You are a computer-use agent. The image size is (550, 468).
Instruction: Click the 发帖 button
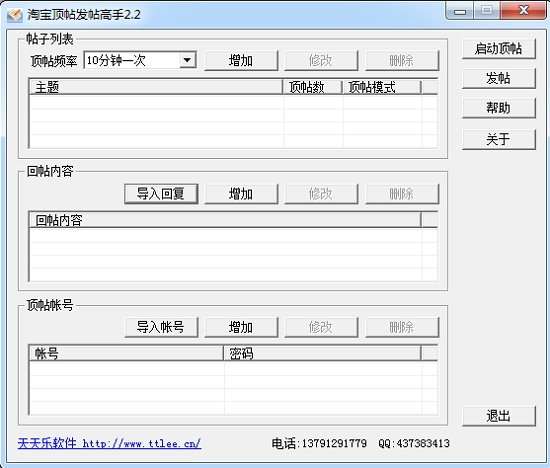(498, 78)
